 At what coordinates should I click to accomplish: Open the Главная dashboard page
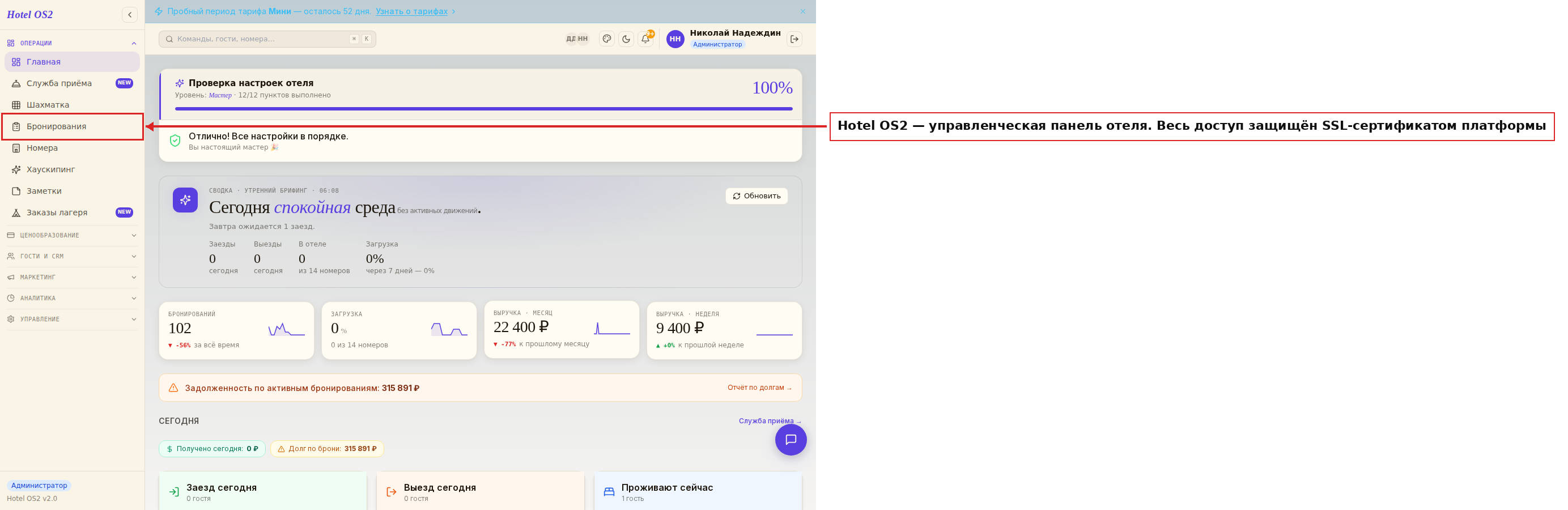point(72,62)
